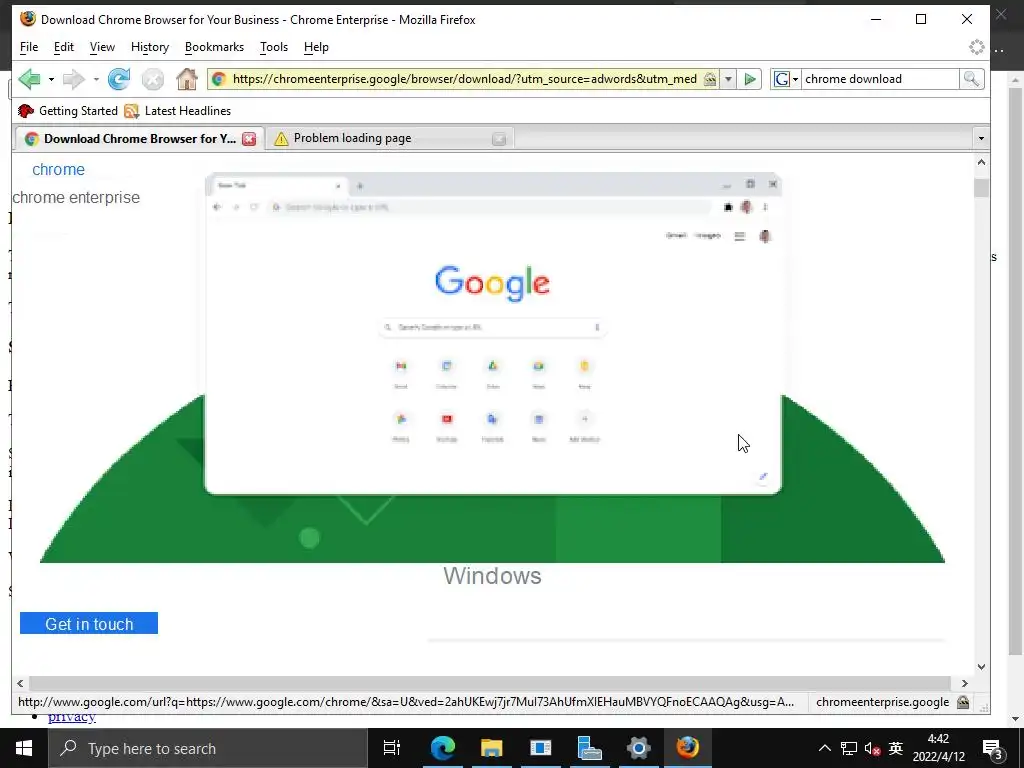Viewport: 1024px width, 768px height.
Task: Click the vertical scrollbar up arrow
Action: click(x=981, y=162)
